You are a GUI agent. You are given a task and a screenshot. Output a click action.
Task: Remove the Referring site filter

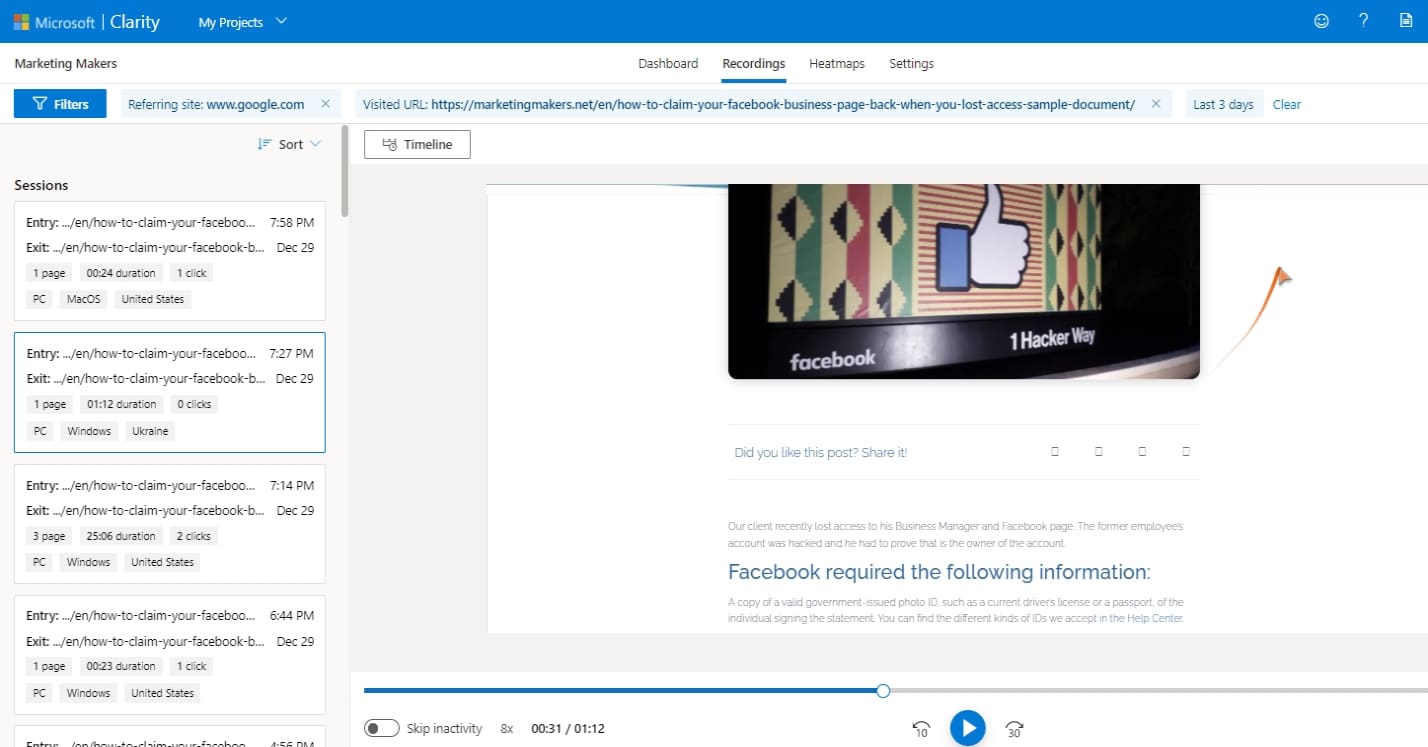[x=325, y=104]
